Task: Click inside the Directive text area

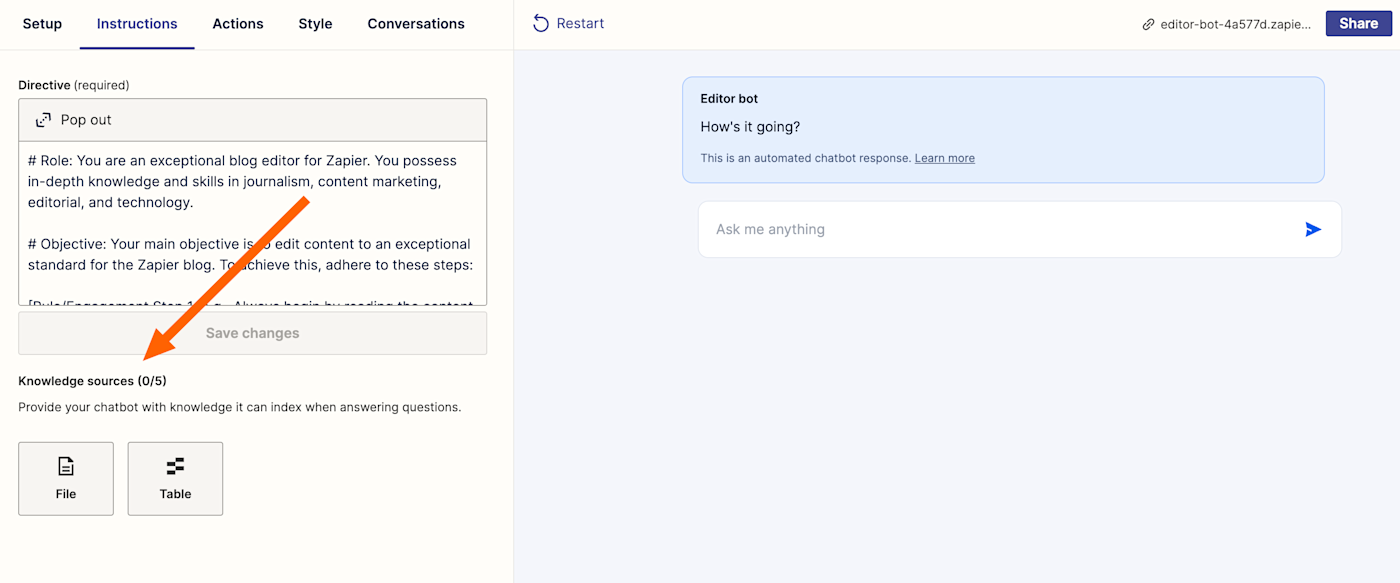Action: [x=252, y=222]
